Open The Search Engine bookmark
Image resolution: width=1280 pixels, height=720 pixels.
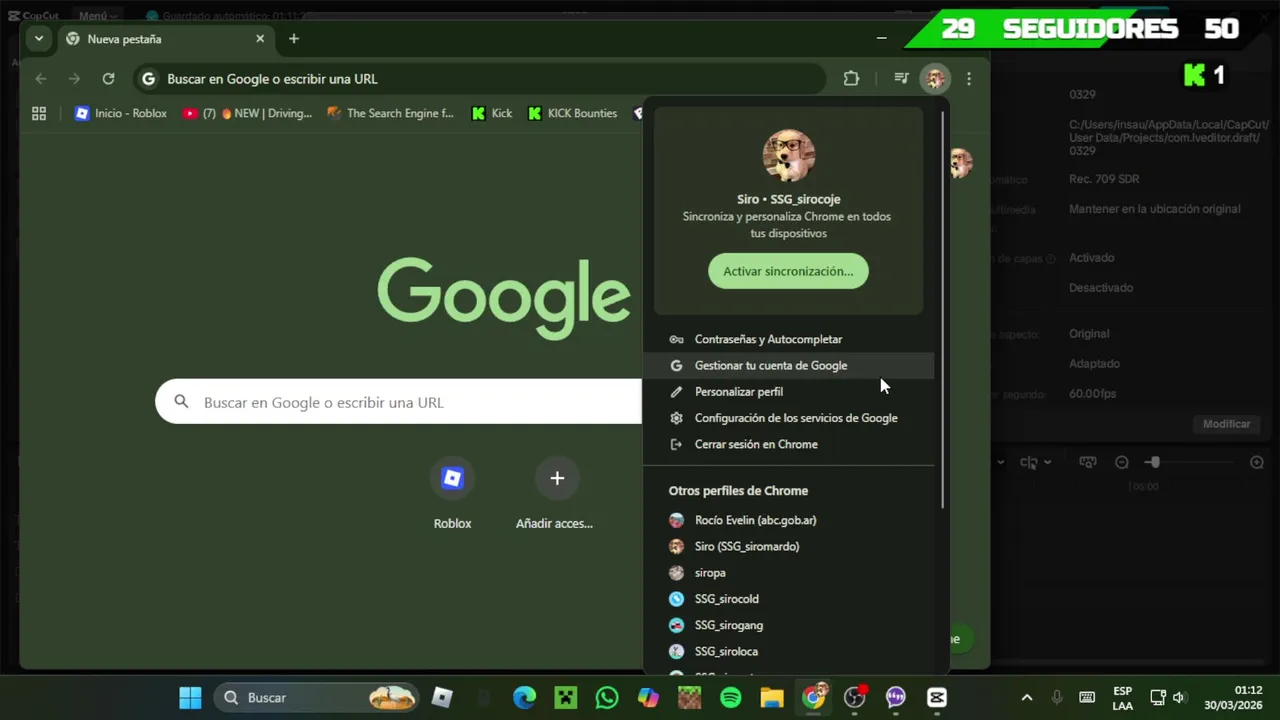(390, 114)
